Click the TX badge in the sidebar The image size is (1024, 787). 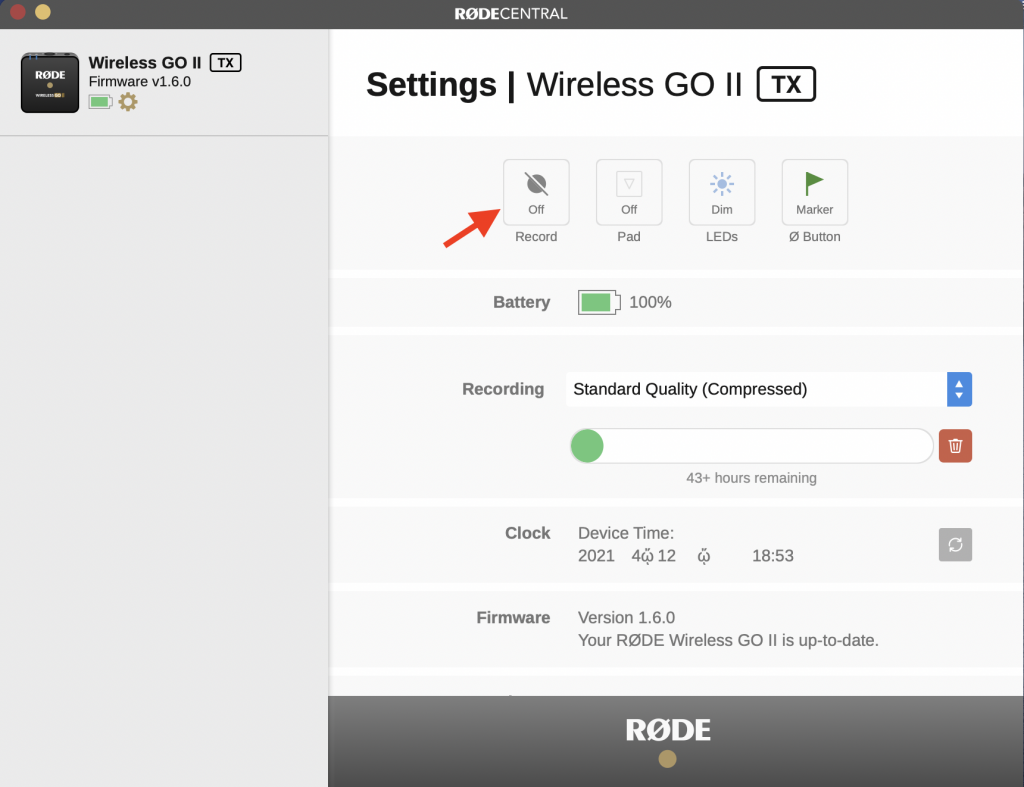click(x=225, y=63)
